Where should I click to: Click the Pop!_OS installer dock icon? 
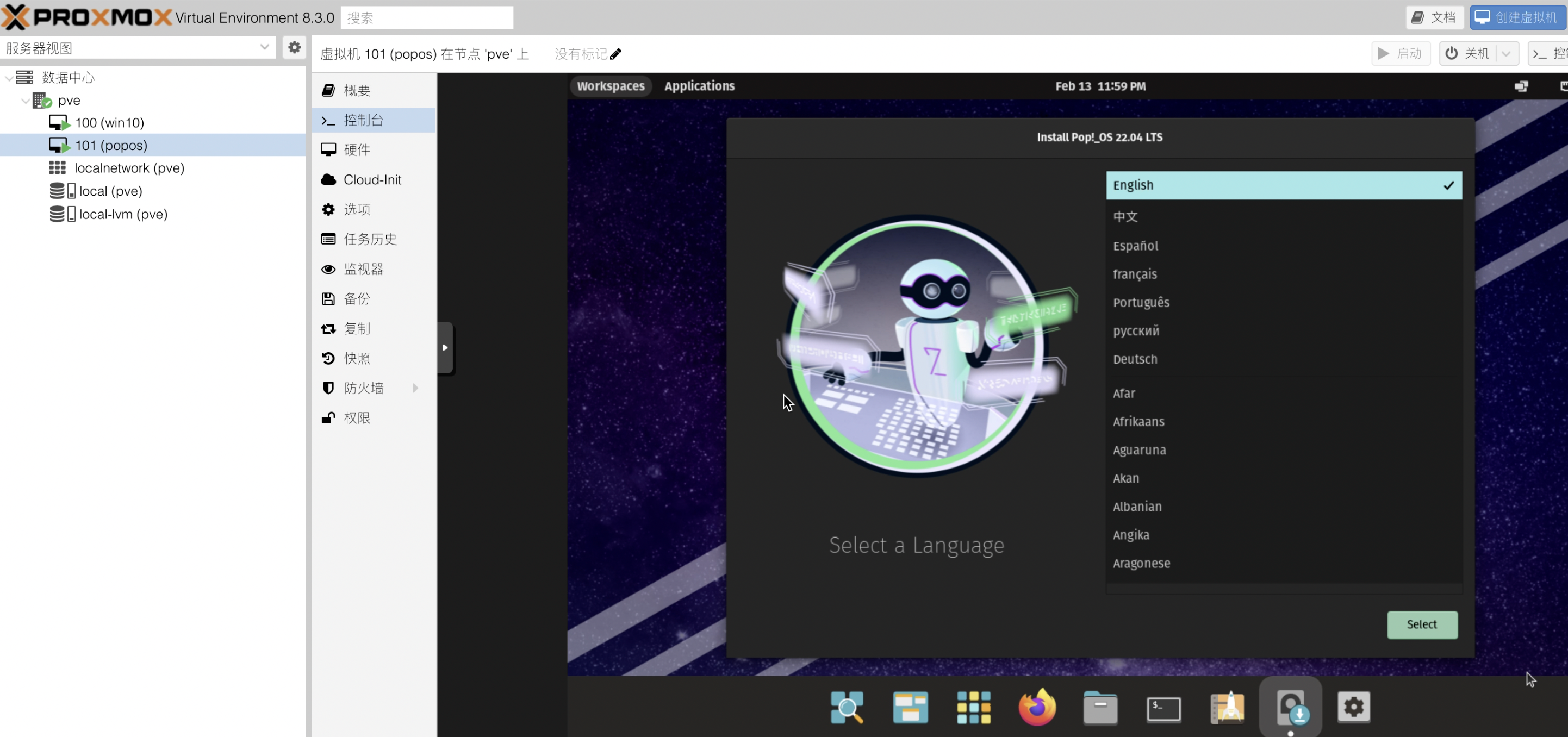pos(1290,707)
